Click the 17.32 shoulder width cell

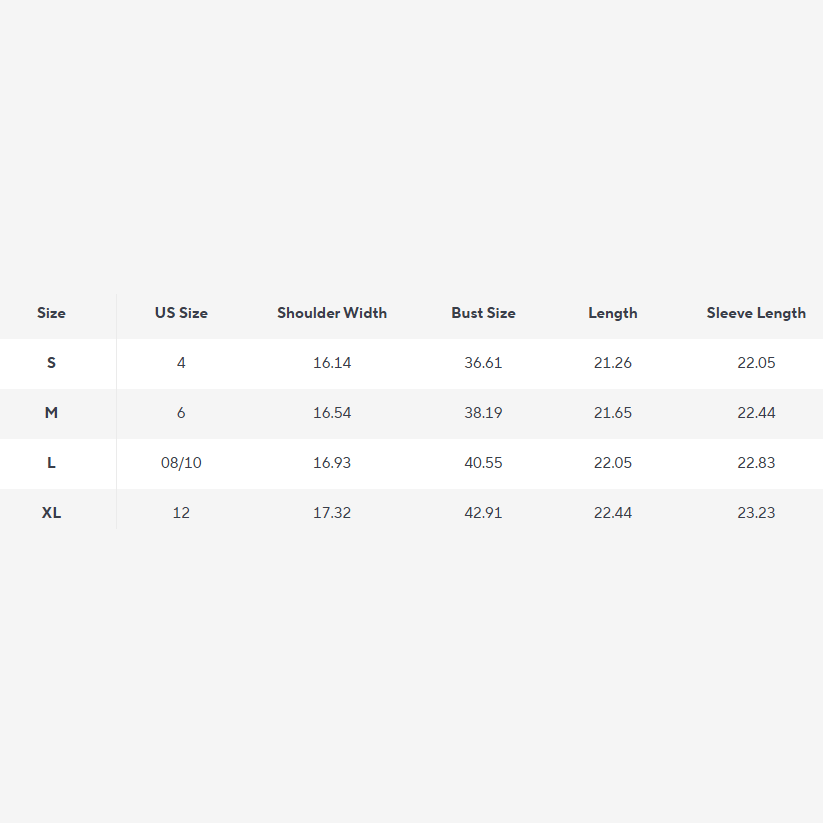332,513
